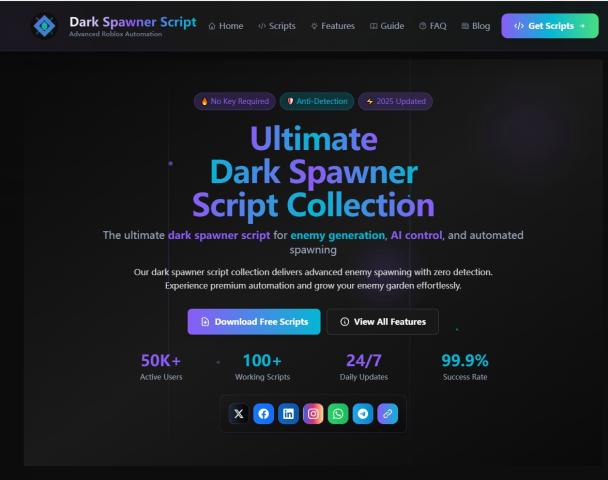608x480 pixels.
Task: Click the Get Scripts button
Action: (550, 26)
